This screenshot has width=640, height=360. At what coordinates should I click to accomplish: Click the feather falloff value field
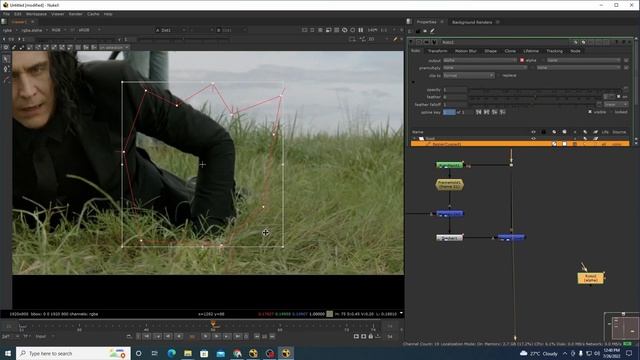(x=455, y=104)
